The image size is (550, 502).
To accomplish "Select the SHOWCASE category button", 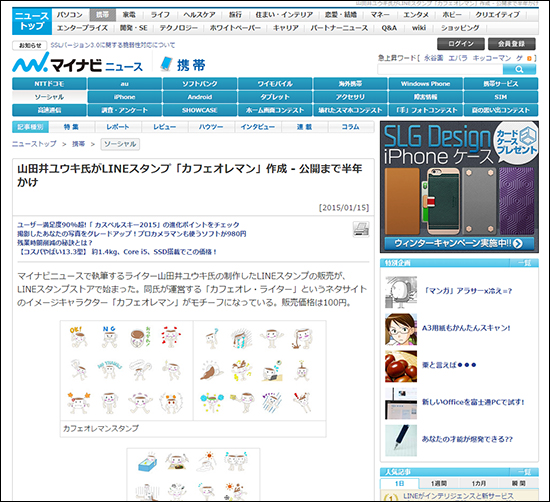I will coord(200,110).
